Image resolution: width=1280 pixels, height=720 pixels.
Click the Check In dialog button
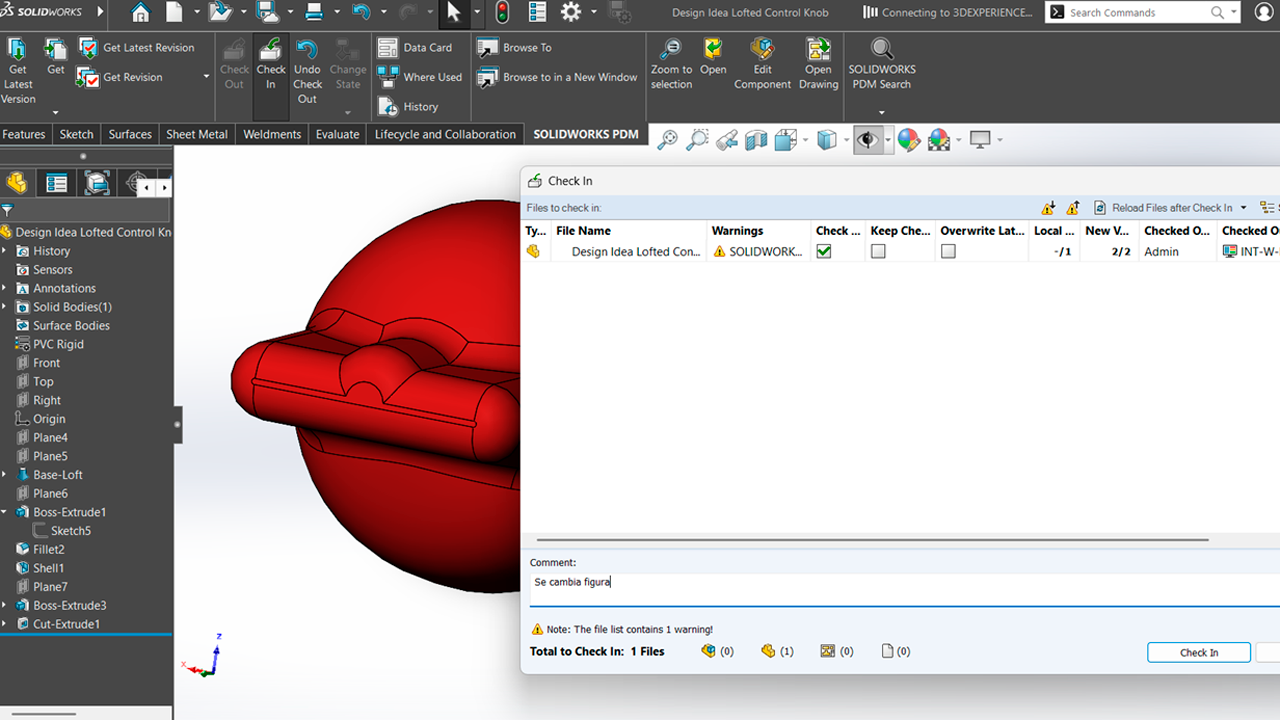tap(1199, 652)
